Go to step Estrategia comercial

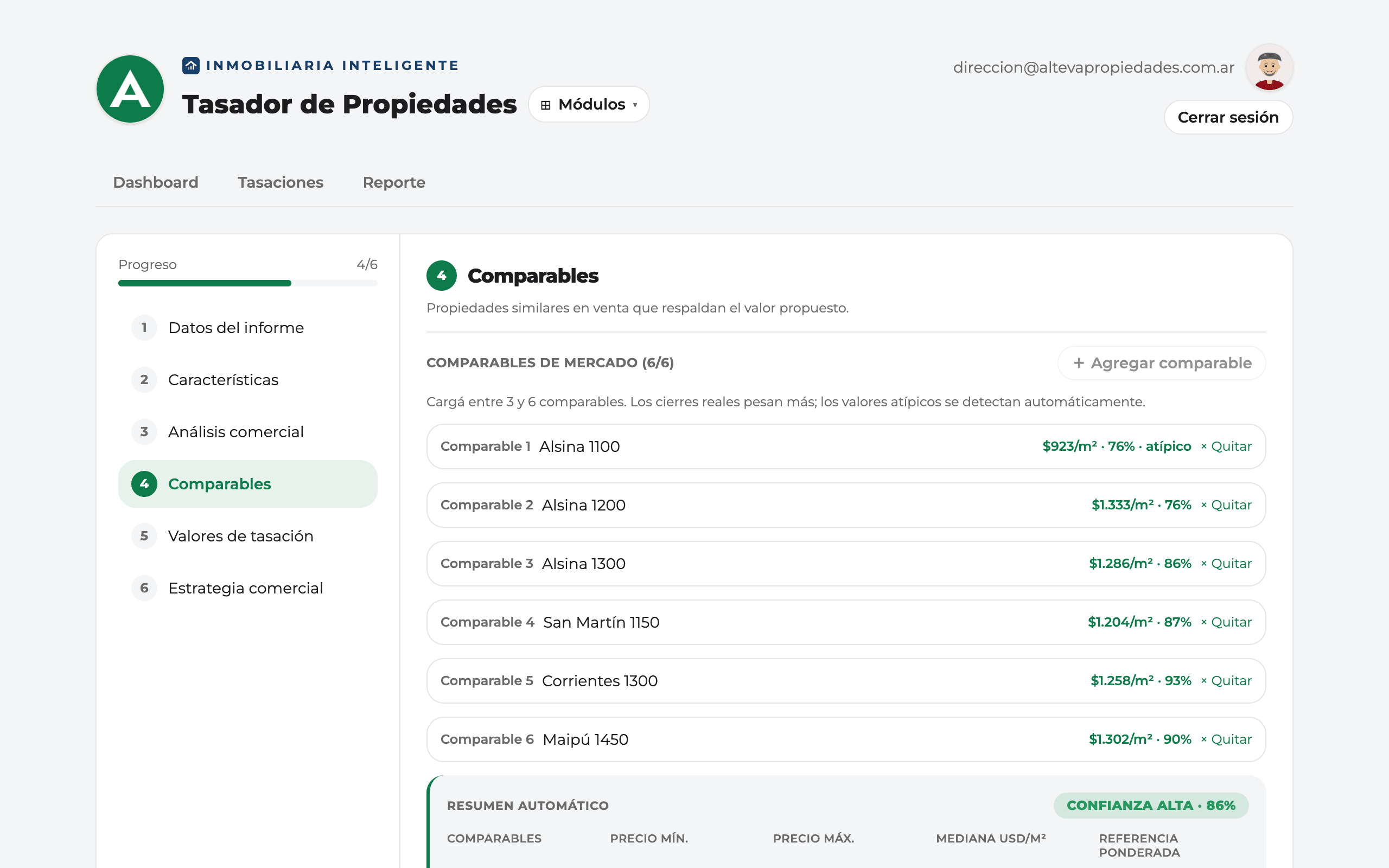248,588
